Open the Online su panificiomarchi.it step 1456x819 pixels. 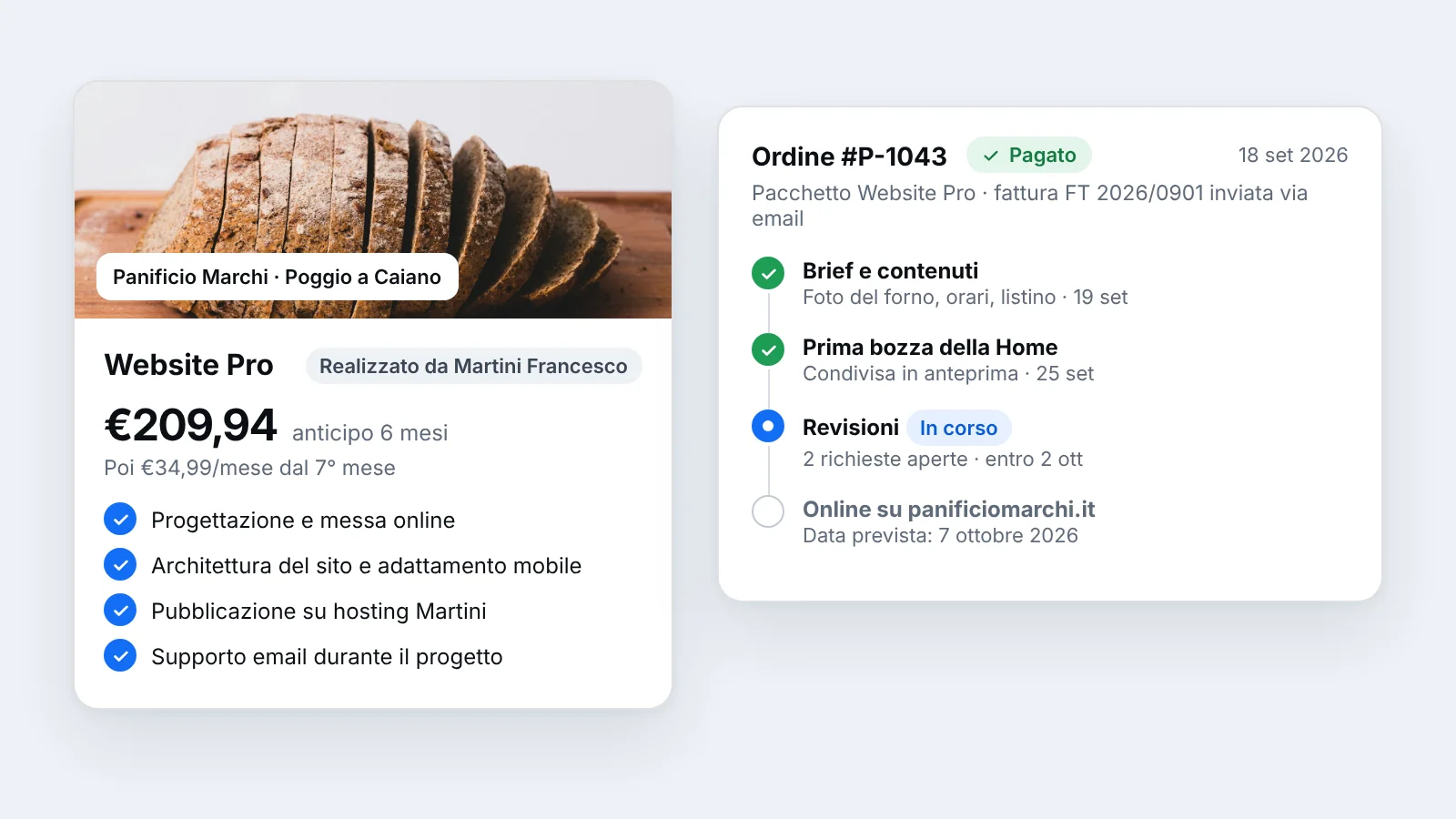948,510
